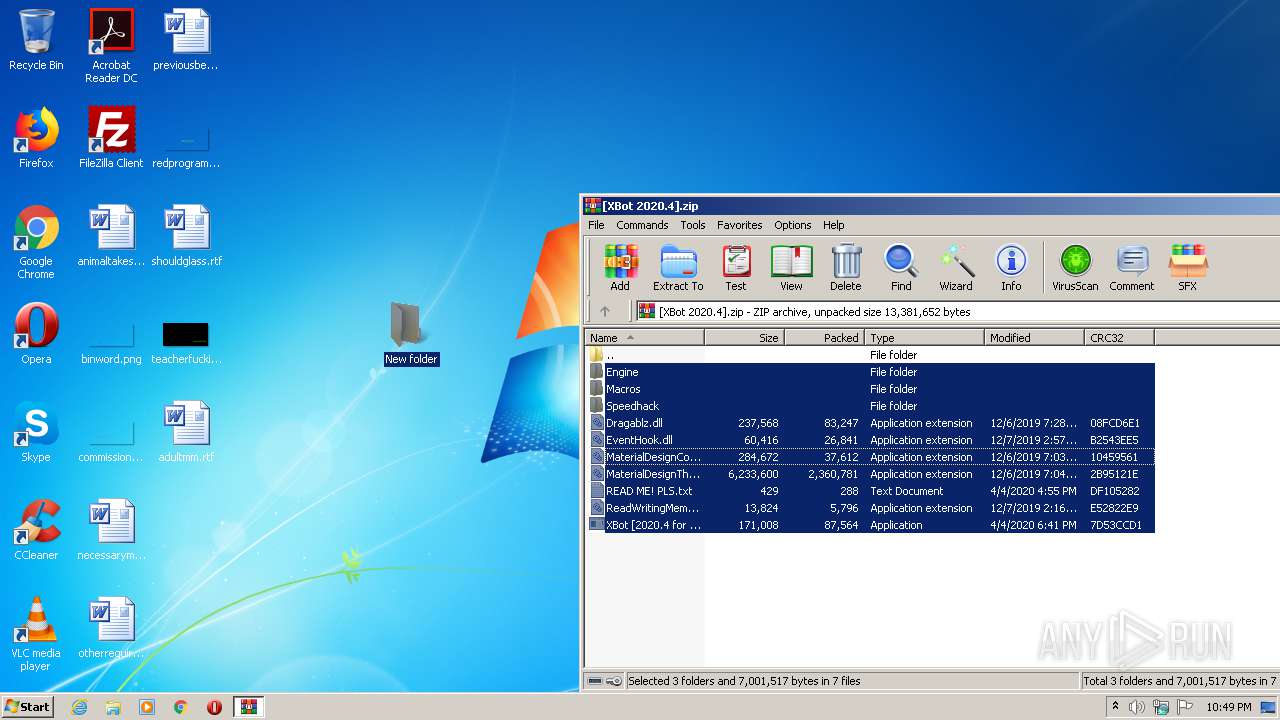Select the Firefox desktop icon
Image resolution: width=1280 pixels, height=720 pixels.
pos(36,138)
